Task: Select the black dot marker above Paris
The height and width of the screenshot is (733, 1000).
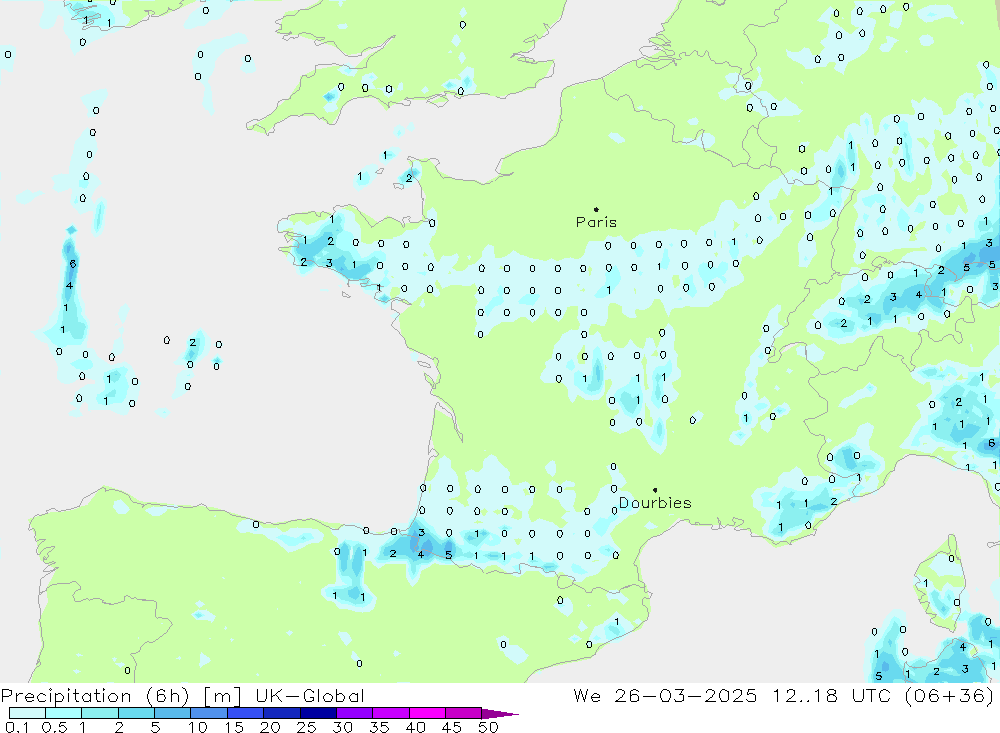Action: click(x=596, y=209)
